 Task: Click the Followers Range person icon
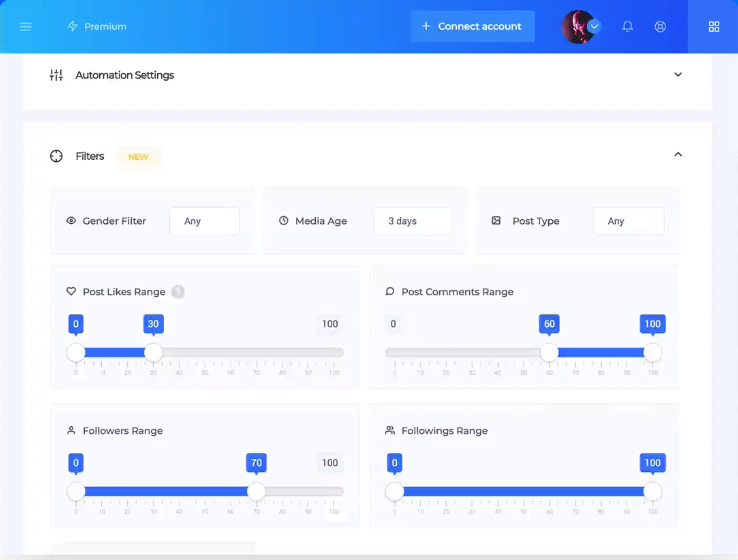pos(71,430)
